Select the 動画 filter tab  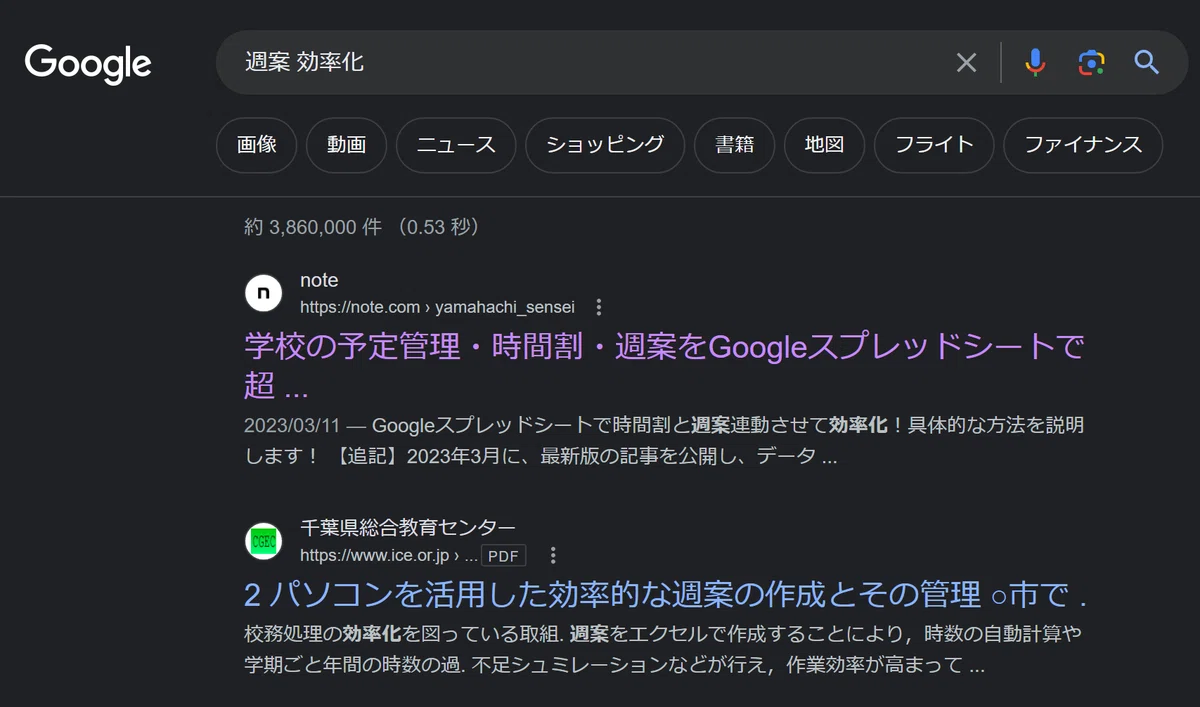346,145
